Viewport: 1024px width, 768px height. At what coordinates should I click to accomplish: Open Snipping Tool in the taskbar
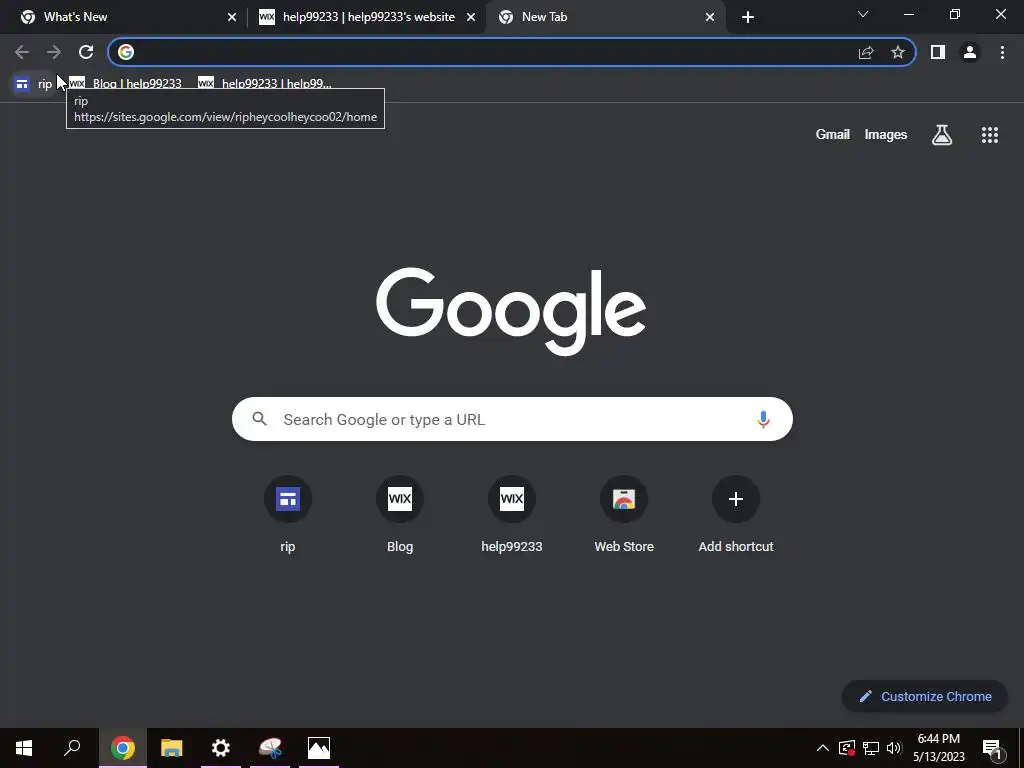[270, 748]
